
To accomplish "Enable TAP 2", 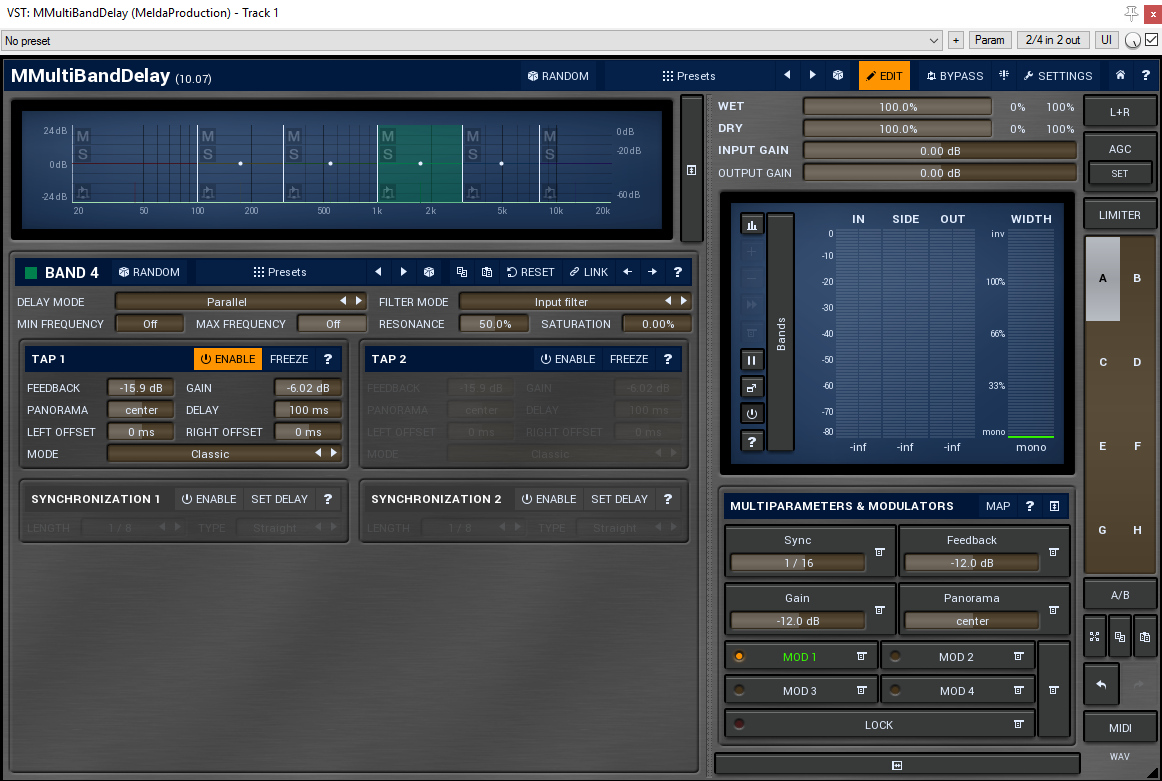I will [x=568, y=359].
